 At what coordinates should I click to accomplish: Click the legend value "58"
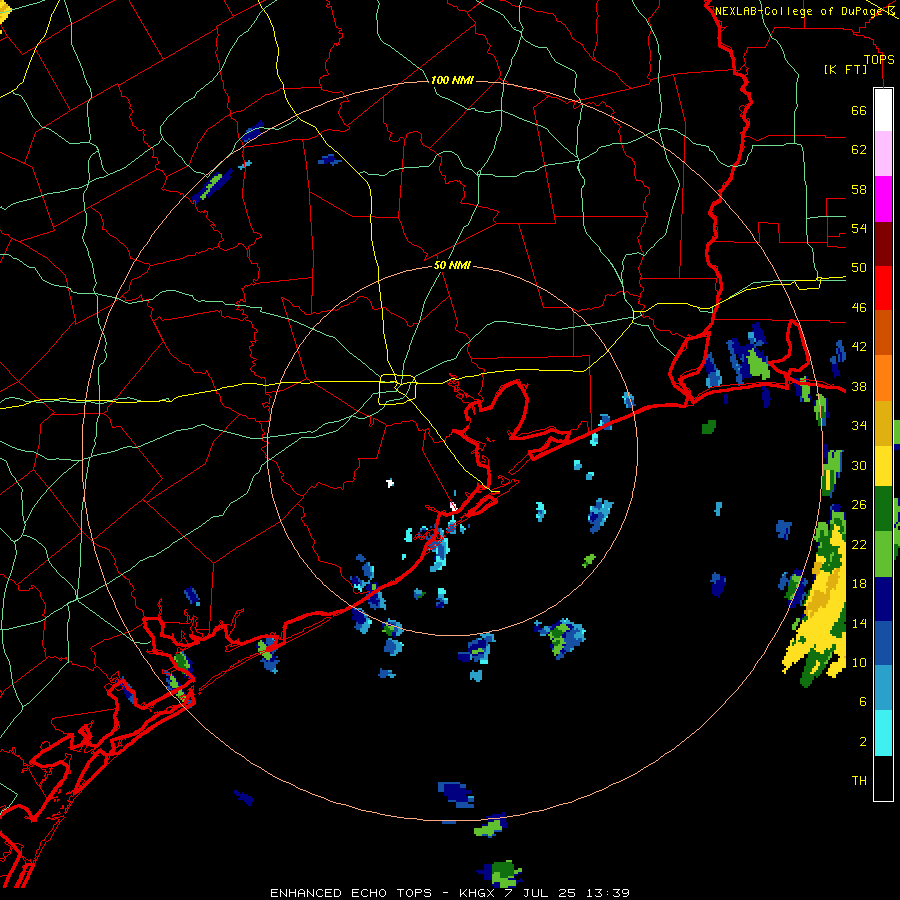coord(859,189)
